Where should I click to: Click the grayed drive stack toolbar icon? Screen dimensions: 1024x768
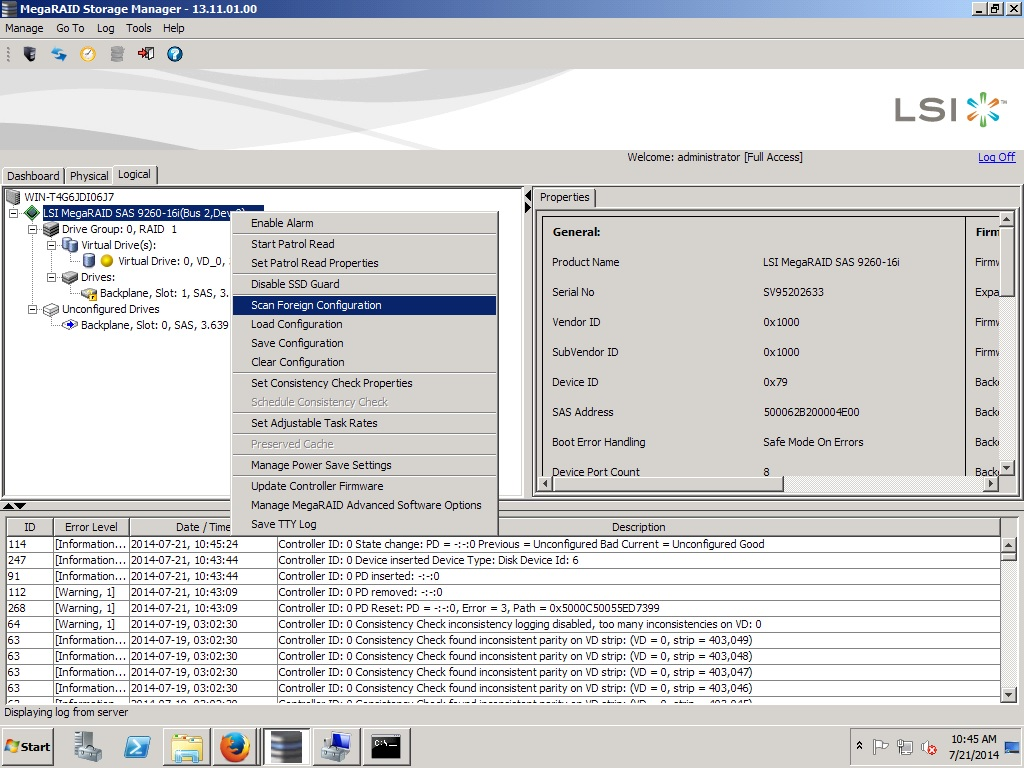[117, 54]
